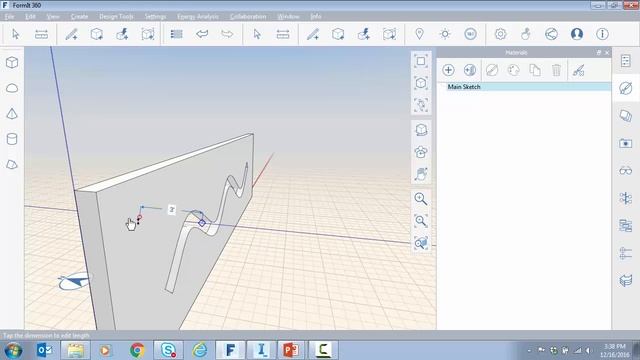Open the Sun and shadows tool
This screenshot has height=360, width=640.
click(445, 34)
